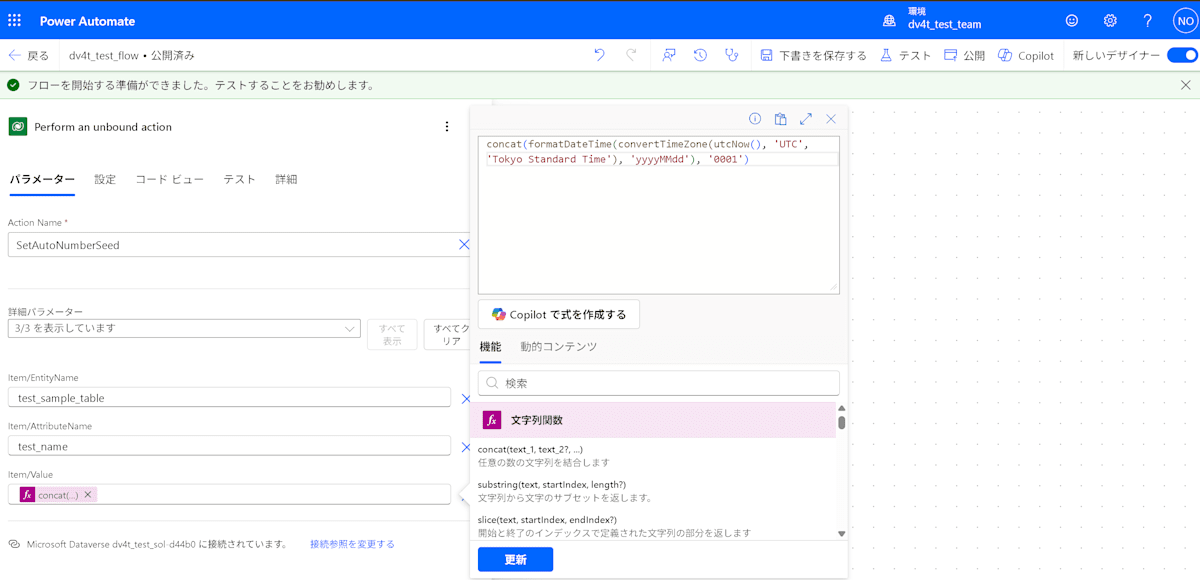Click the 更新 button
The height and width of the screenshot is (580, 1200).
(515, 560)
